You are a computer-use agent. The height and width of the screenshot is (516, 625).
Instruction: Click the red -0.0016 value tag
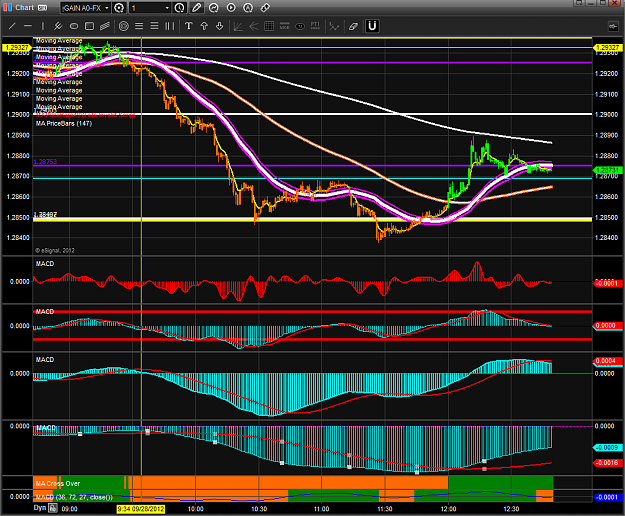tap(607, 463)
